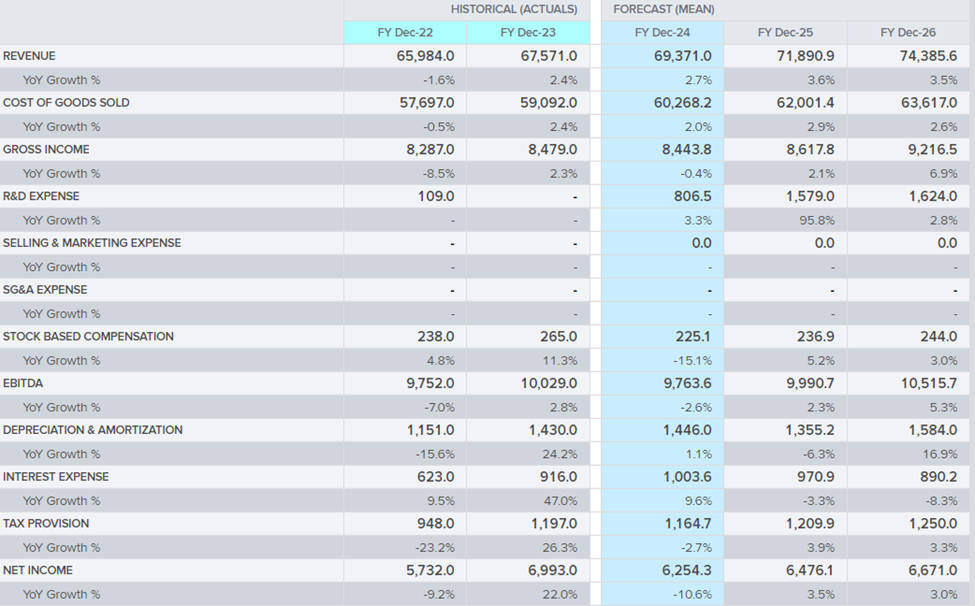This screenshot has width=975, height=606.
Task: Select the FY Dec-25 column header
Action: [785, 32]
